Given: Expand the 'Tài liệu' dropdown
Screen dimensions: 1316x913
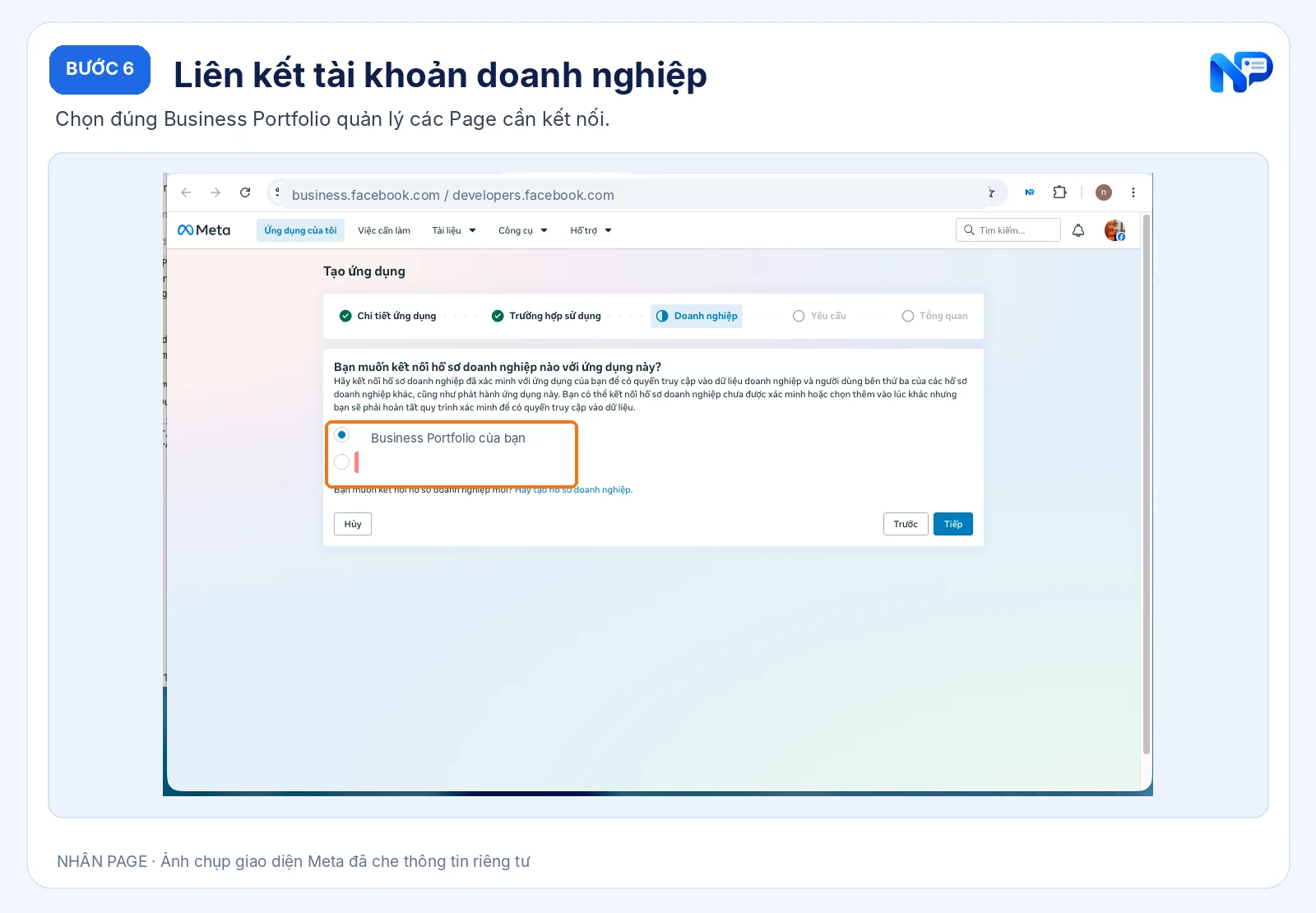Looking at the screenshot, I should pyautogui.click(x=454, y=230).
